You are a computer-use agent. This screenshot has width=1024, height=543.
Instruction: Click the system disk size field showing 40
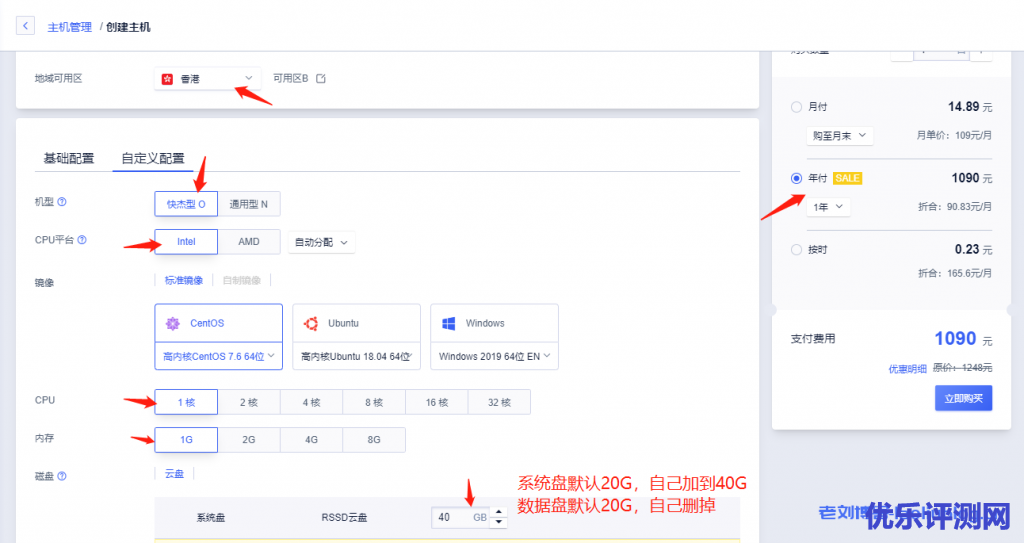coord(460,518)
